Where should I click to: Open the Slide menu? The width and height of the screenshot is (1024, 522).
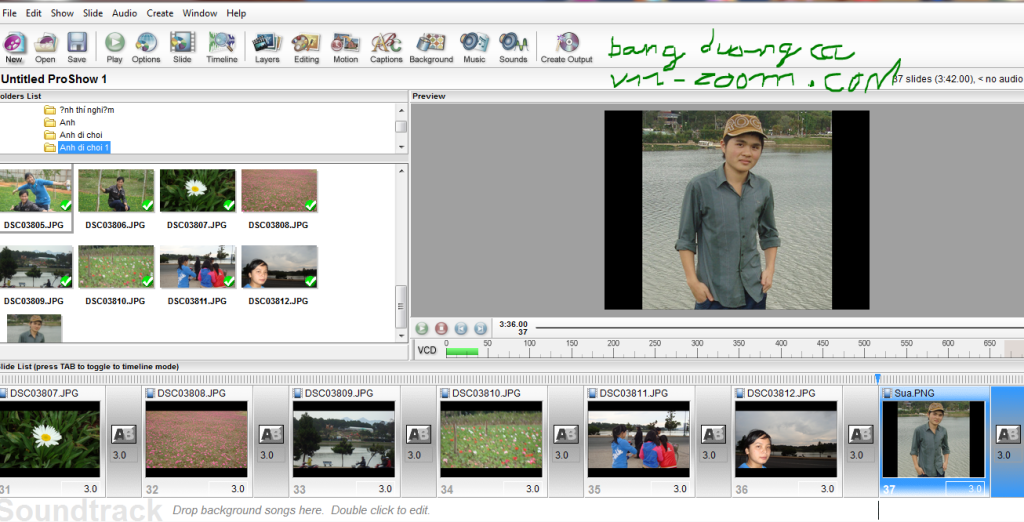point(93,13)
